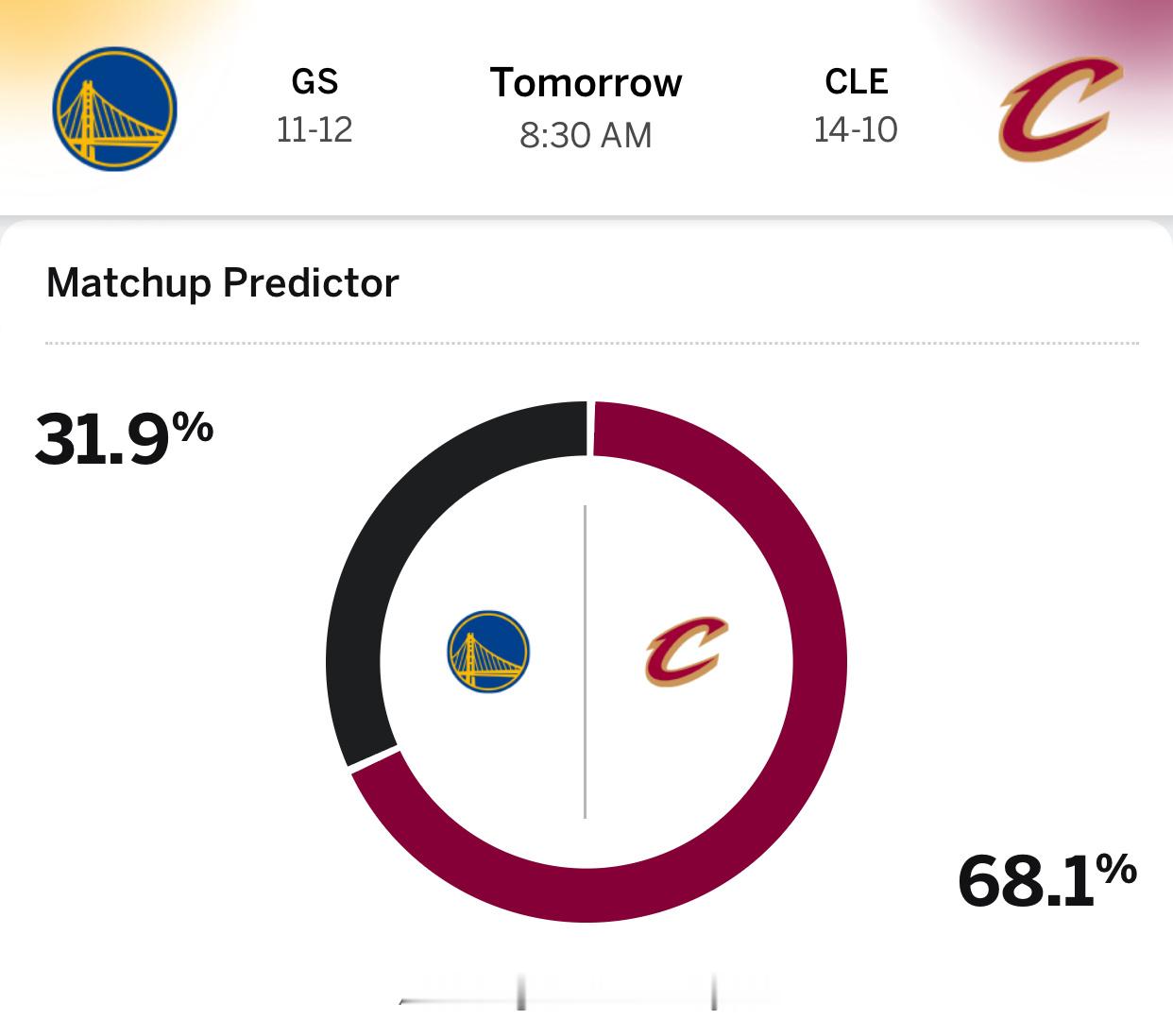
Task: Tap the 8:30 AM game time
Action: click(586, 135)
